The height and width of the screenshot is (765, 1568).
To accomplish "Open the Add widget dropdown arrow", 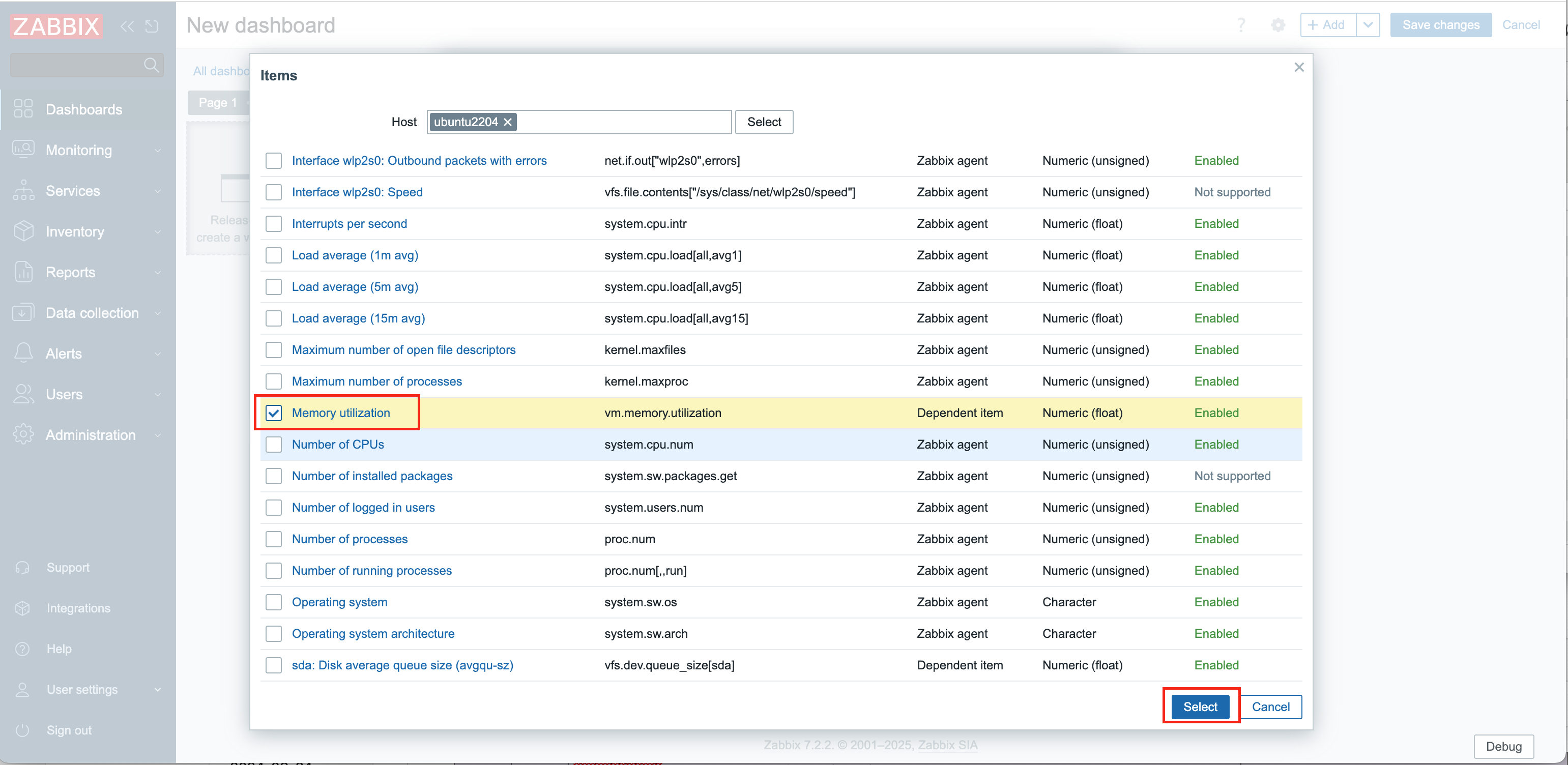I will pos(1368,25).
